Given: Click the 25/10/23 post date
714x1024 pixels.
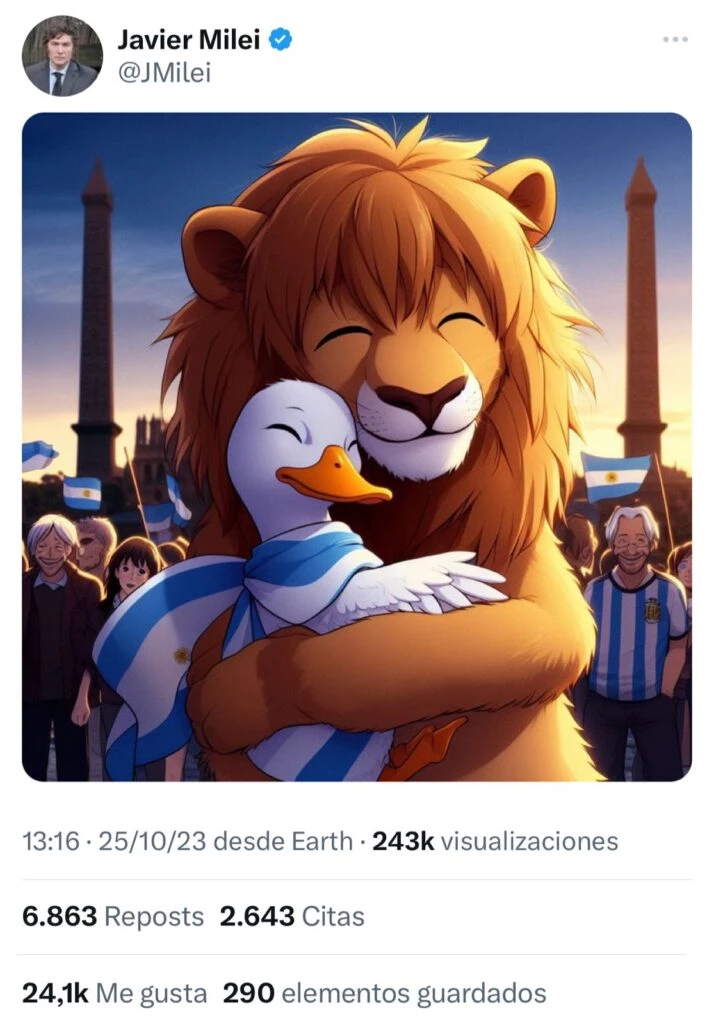Looking at the screenshot, I should (153, 841).
